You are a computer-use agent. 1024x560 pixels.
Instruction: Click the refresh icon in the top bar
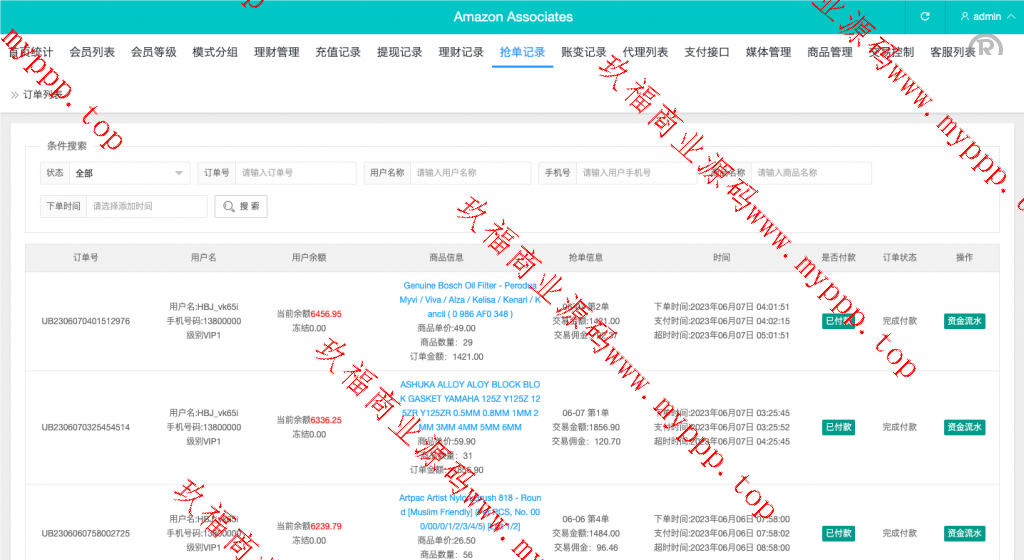(925, 17)
